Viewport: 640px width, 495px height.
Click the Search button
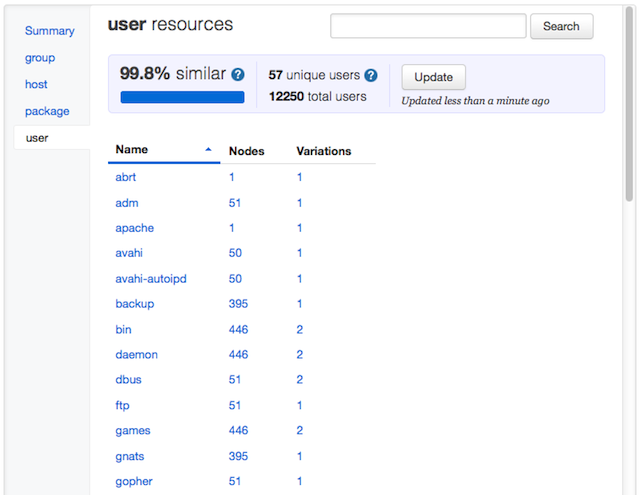[561, 27]
